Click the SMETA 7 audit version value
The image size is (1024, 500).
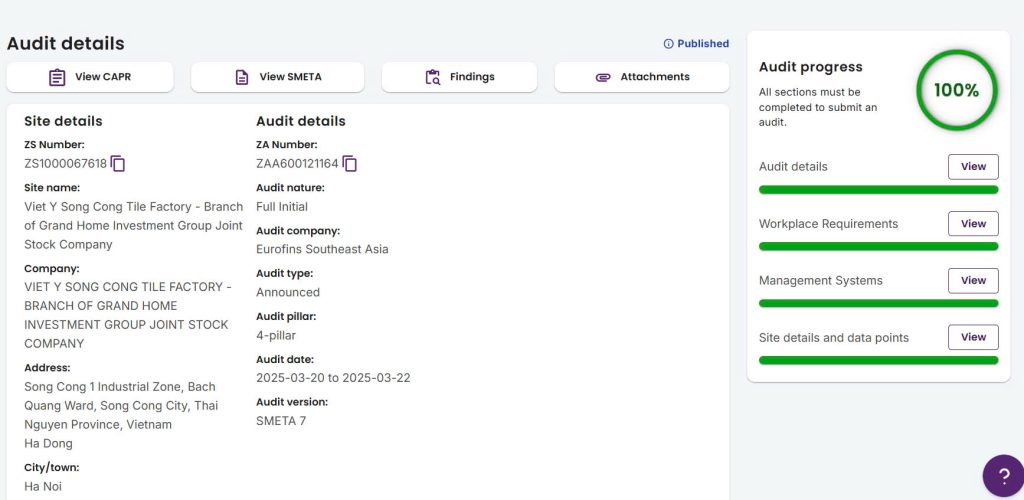[281, 421]
